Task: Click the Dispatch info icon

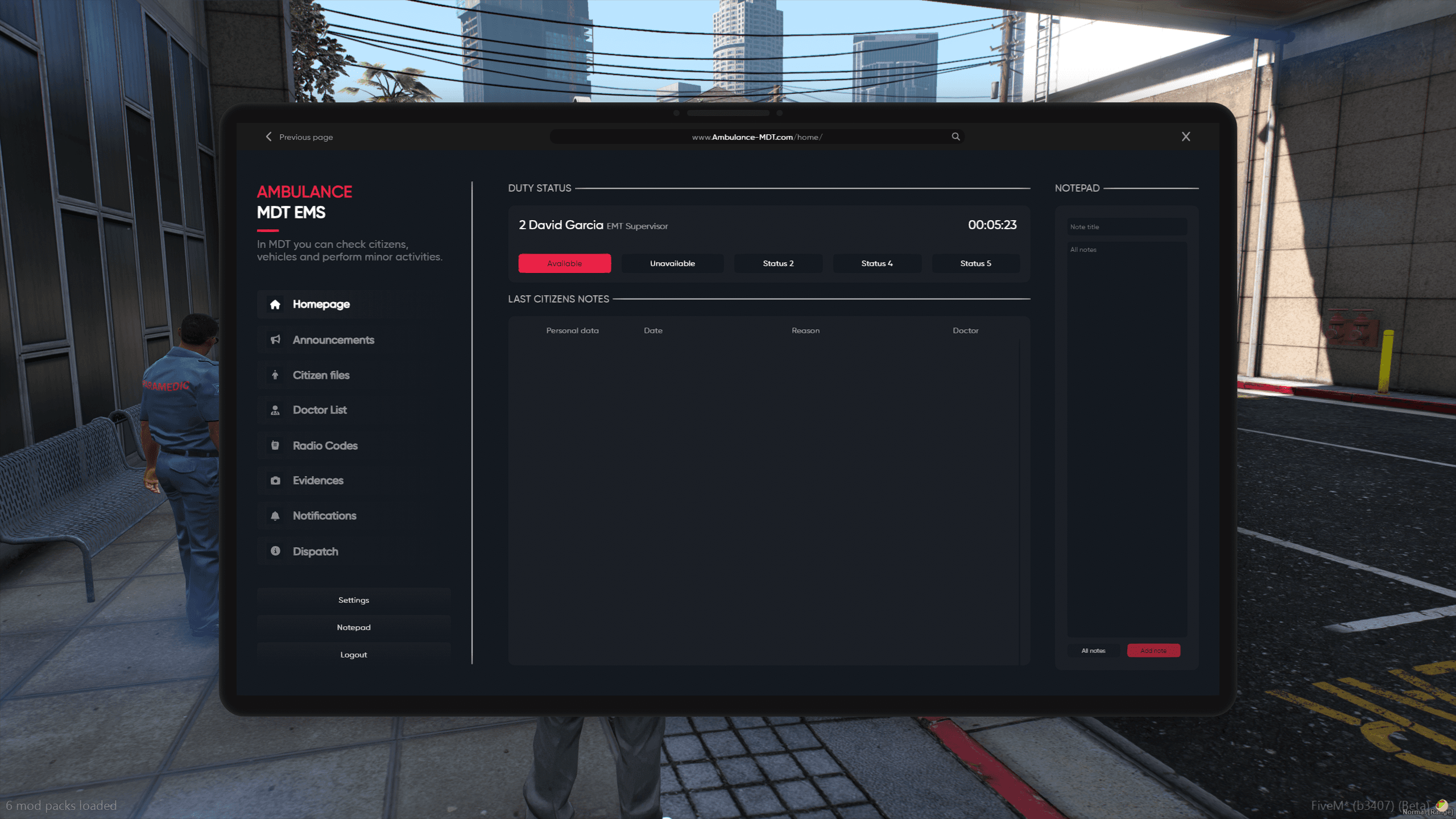Action: [275, 551]
